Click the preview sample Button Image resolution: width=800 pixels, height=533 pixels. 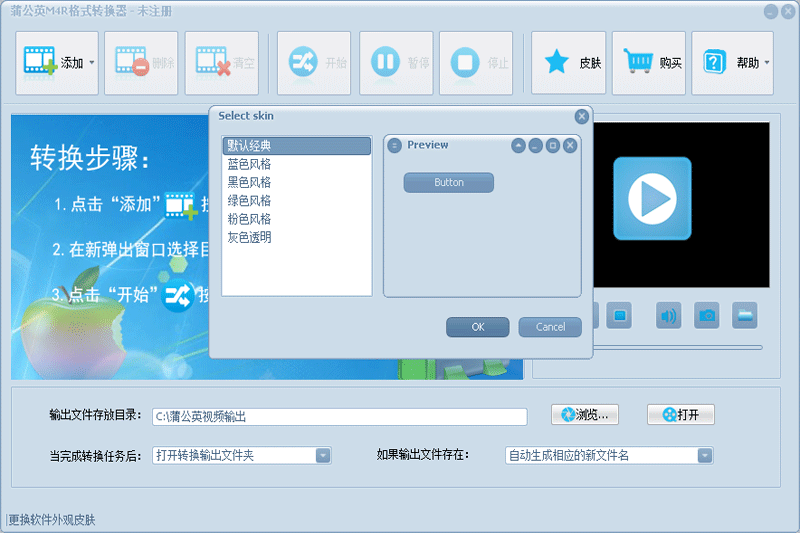click(x=448, y=183)
